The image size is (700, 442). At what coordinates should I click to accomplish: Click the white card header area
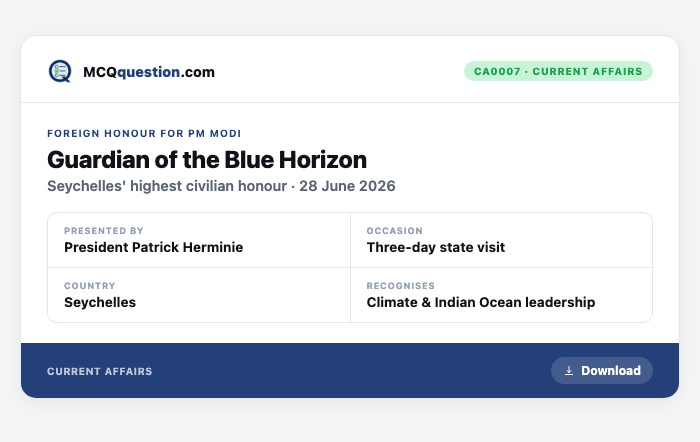tap(350, 70)
